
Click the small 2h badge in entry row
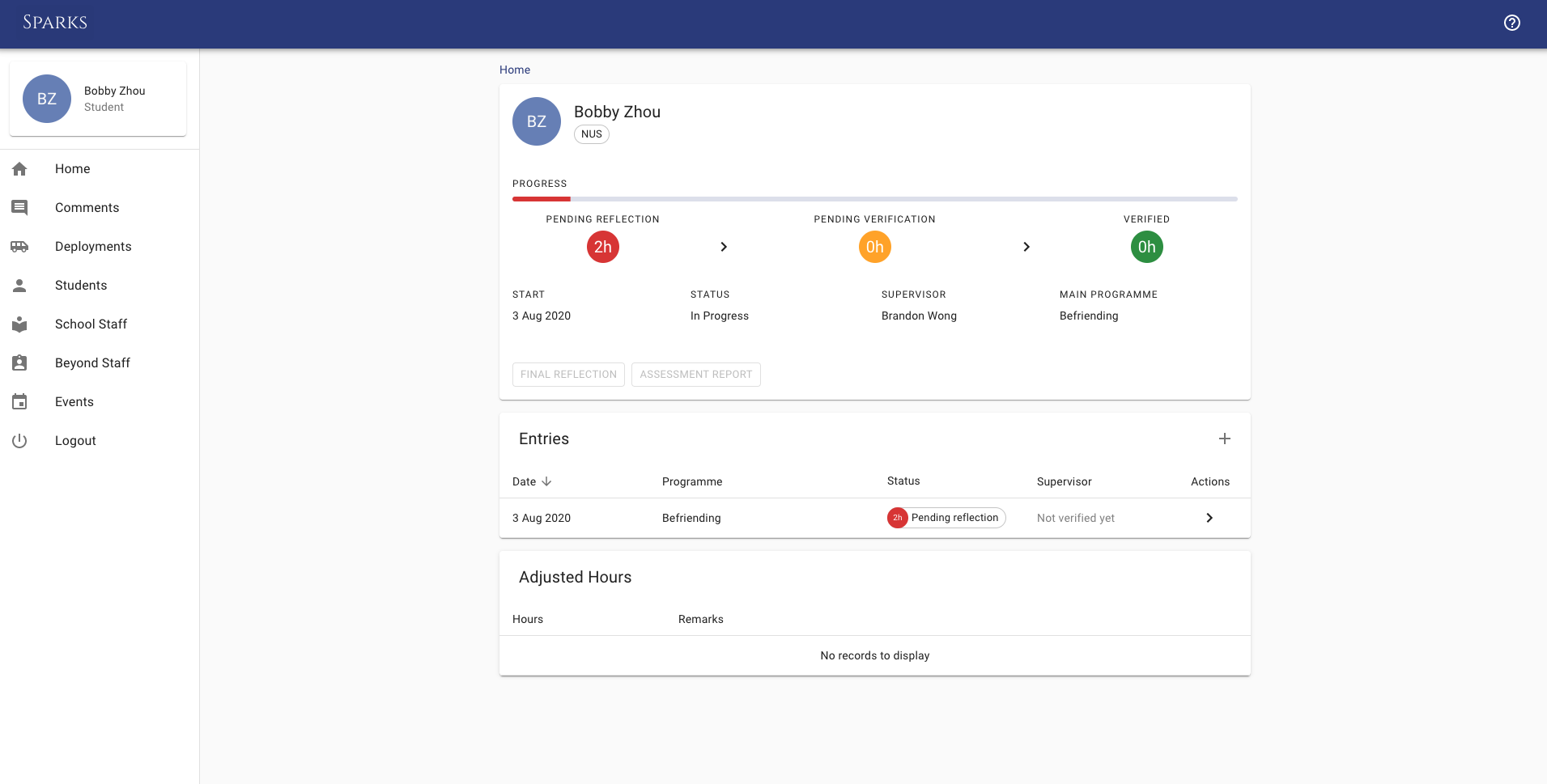click(898, 518)
